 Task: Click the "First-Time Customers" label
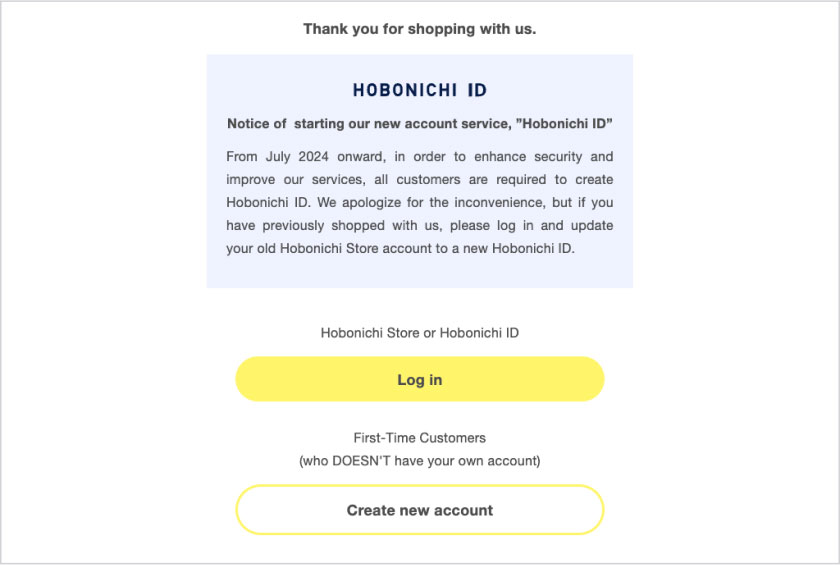point(420,438)
